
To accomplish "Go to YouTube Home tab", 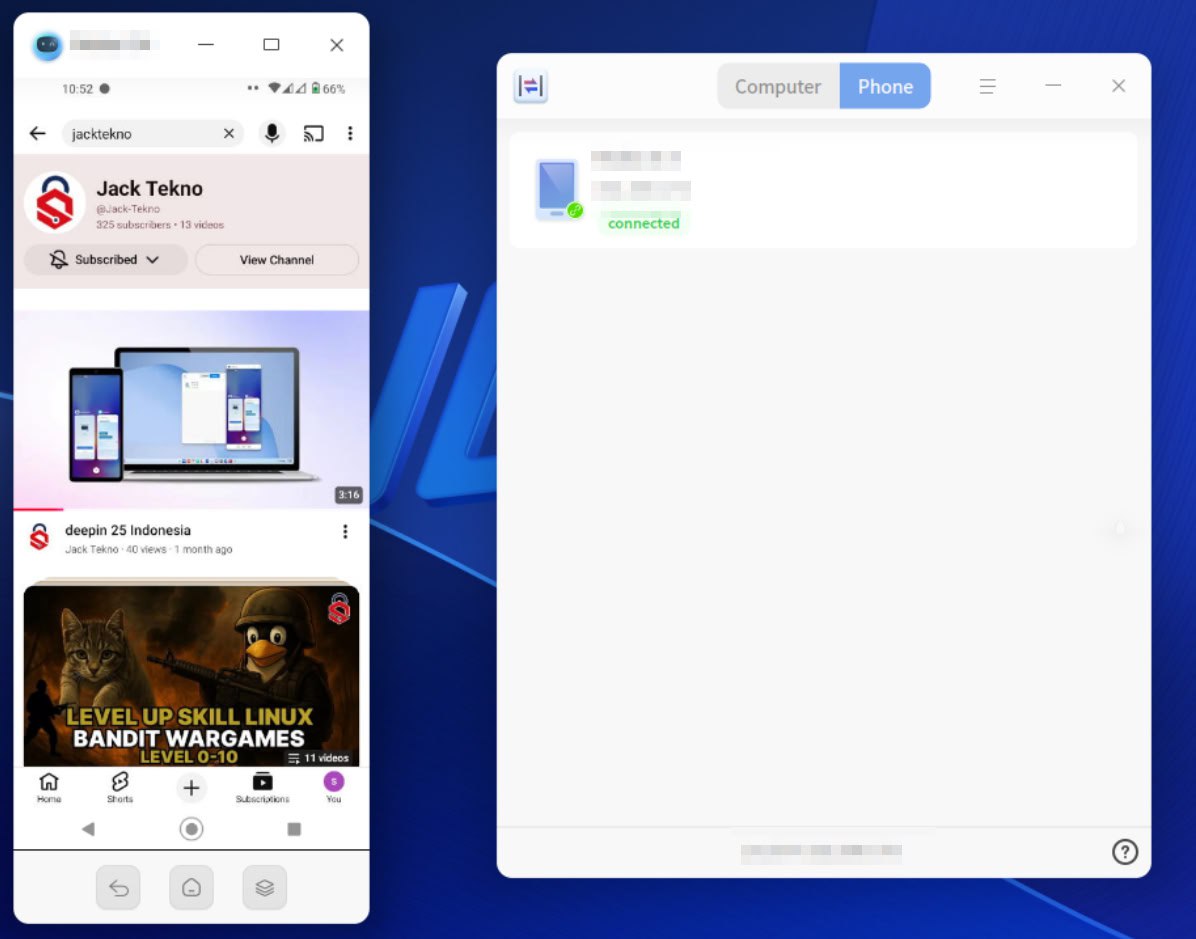I will pyautogui.click(x=49, y=787).
